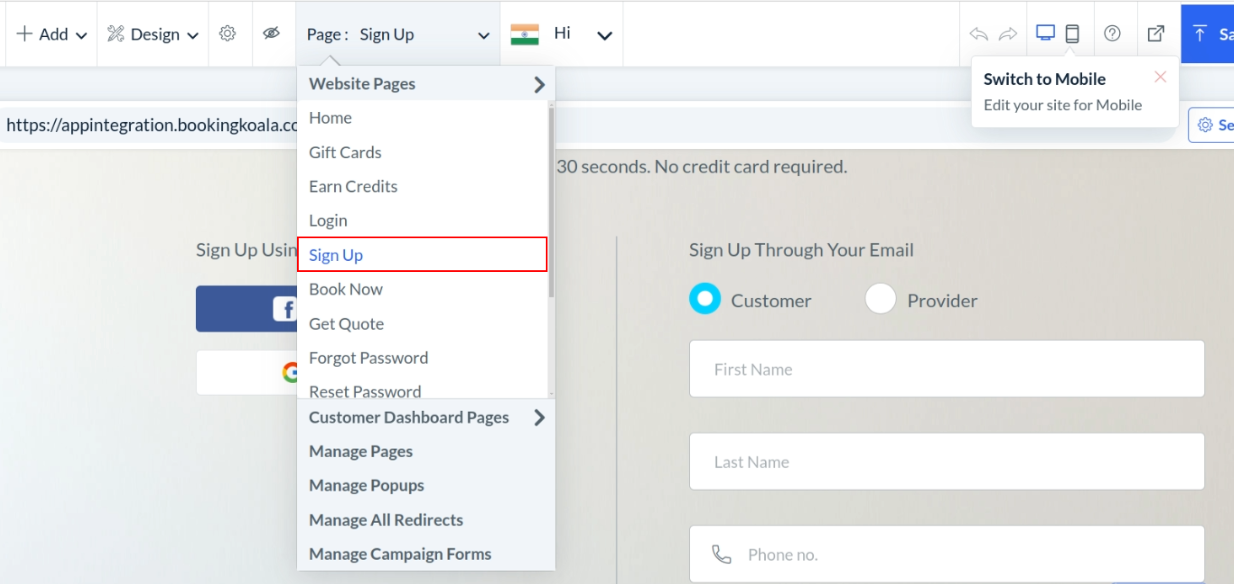1234x584 pixels.
Task: Choose Book Now page in menu
Action: point(346,289)
